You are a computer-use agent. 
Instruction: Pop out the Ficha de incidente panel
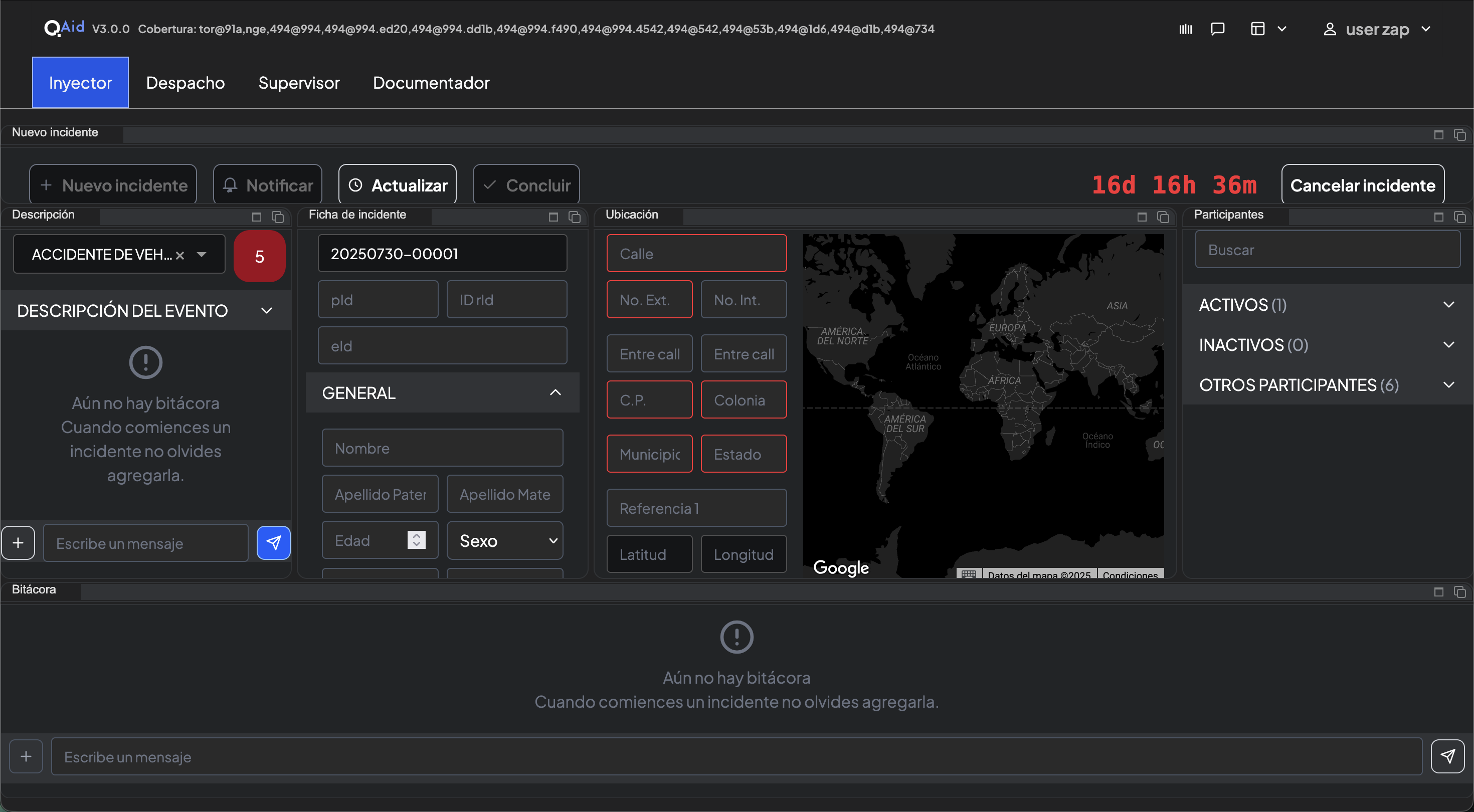click(x=575, y=217)
